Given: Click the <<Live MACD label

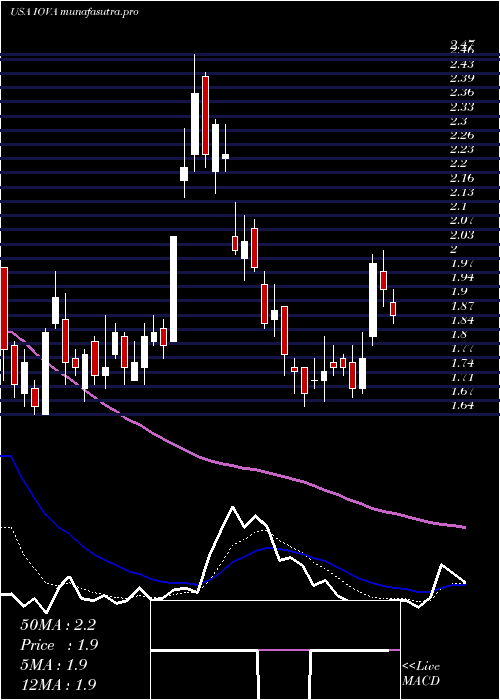Looking at the screenshot, I should pyautogui.click(x=421, y=674).
